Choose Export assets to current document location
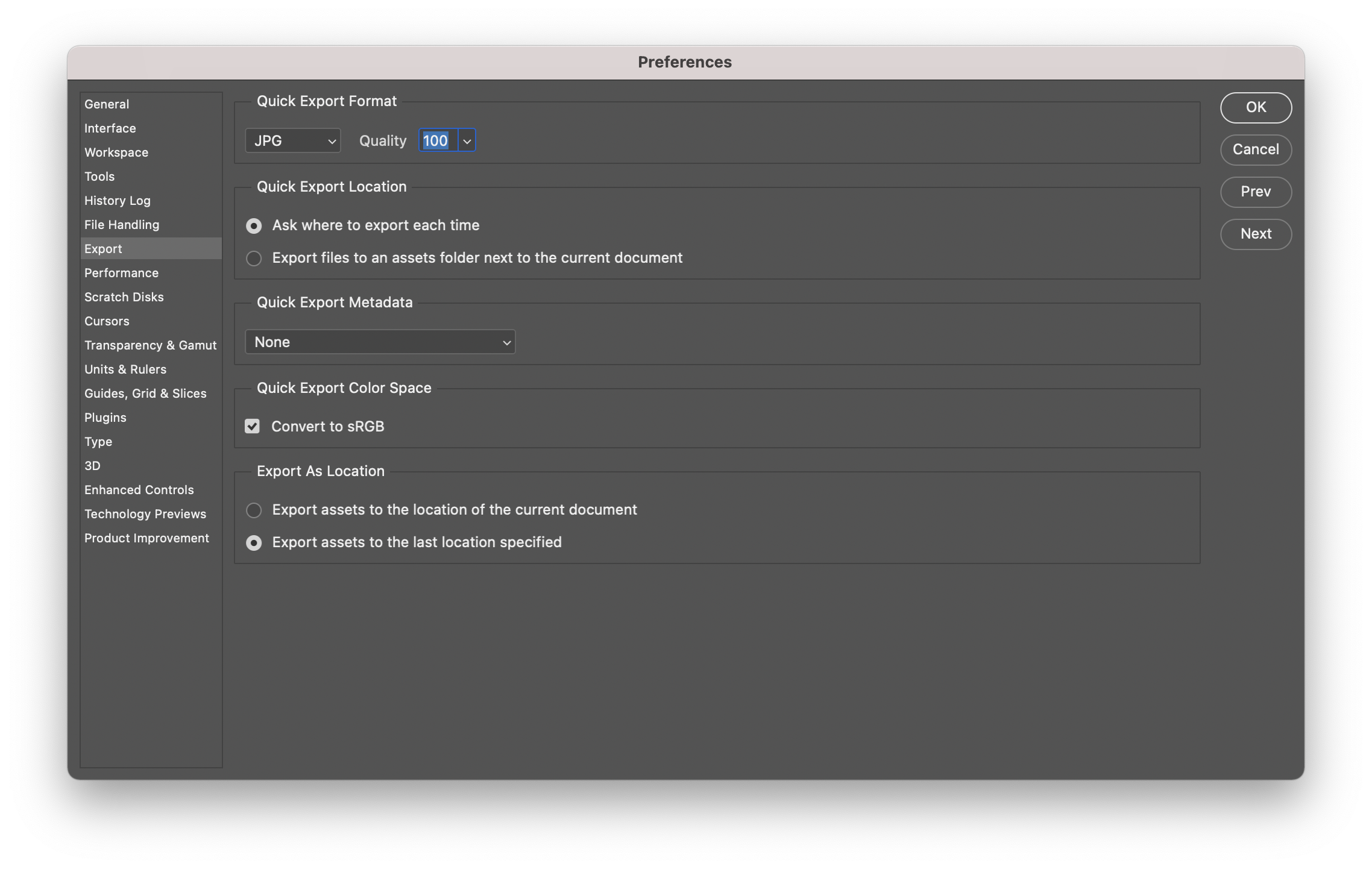 tap(254, 510)
